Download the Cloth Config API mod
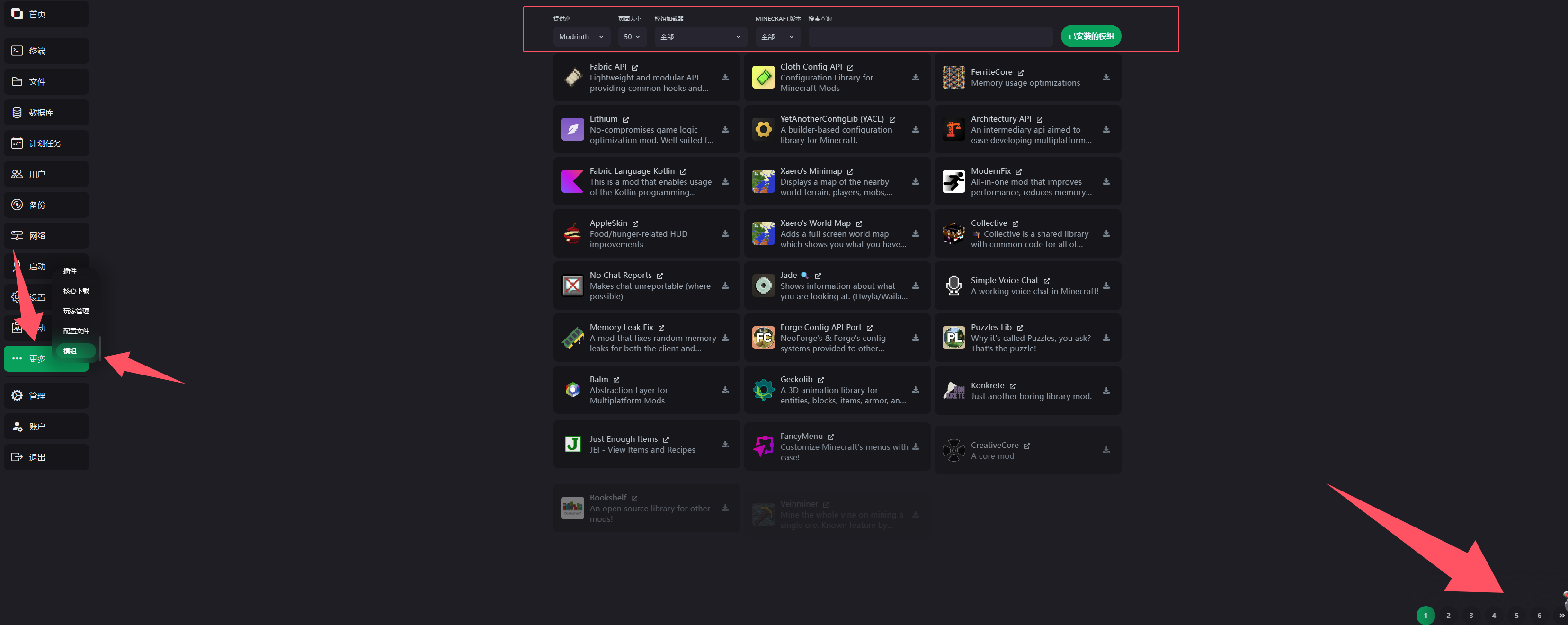Viewport: 1568px width, 625px height. coord(916,77)
